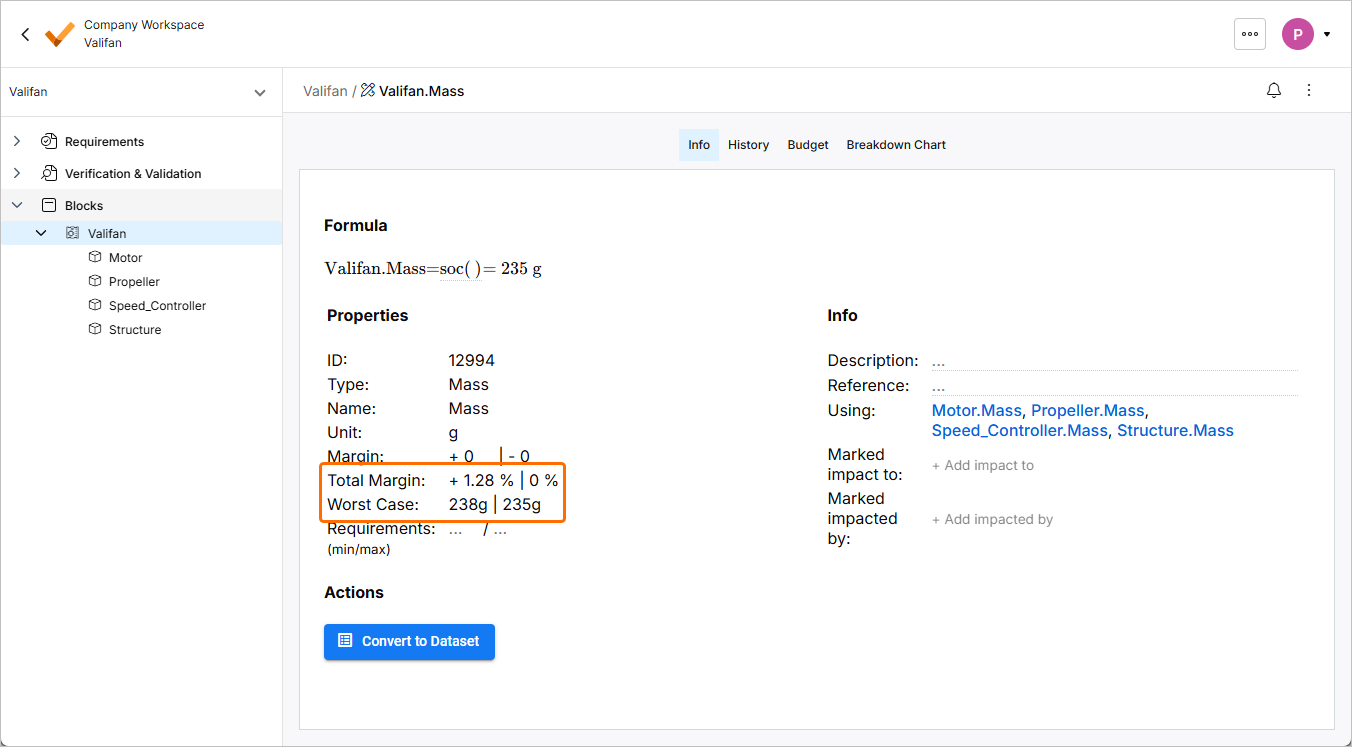1352x747 pixels.
Task: Click the Motor block cube icon
Action: click(96, 258)
